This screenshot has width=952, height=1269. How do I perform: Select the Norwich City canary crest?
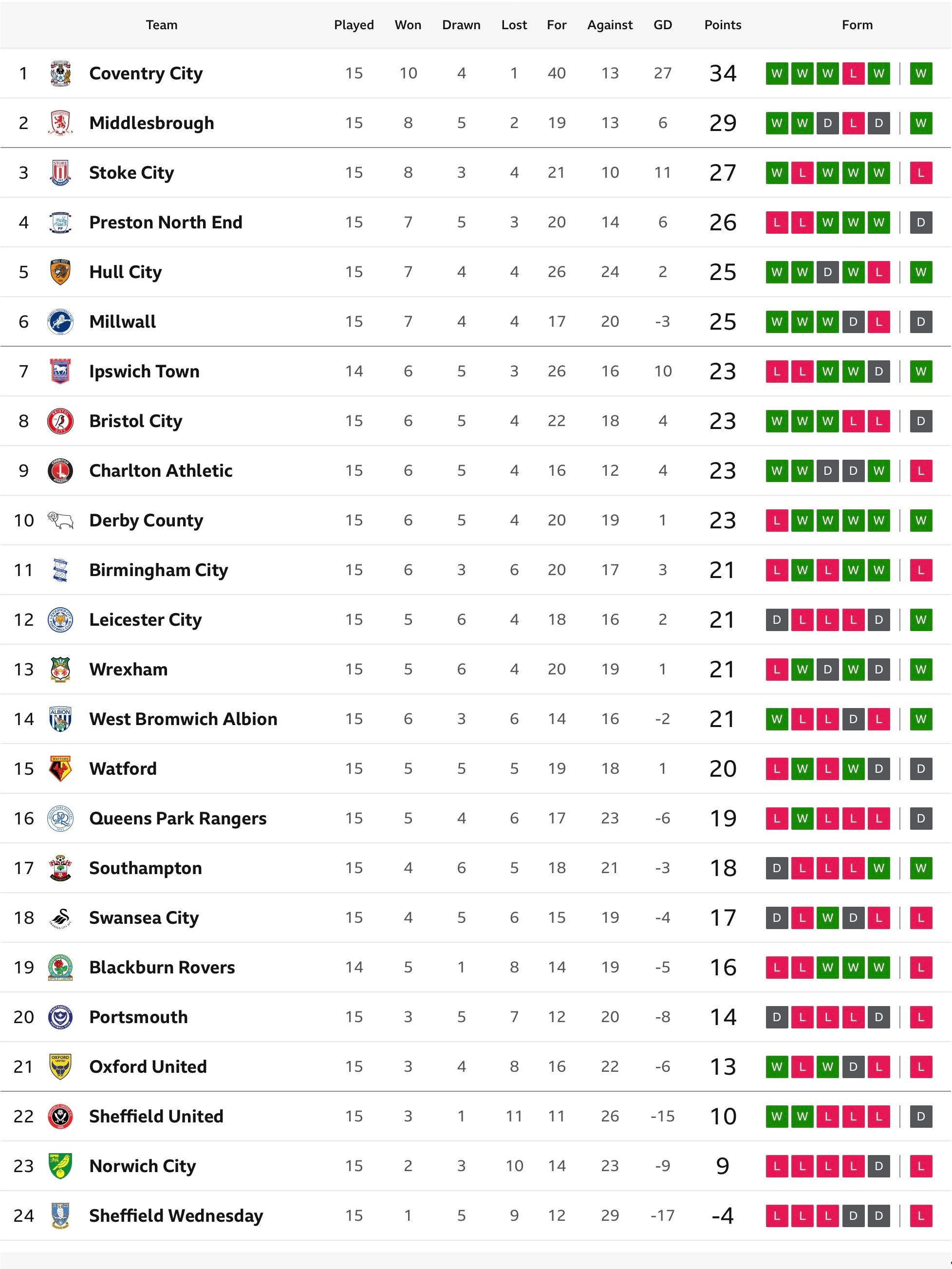[x=60, y=1166]
